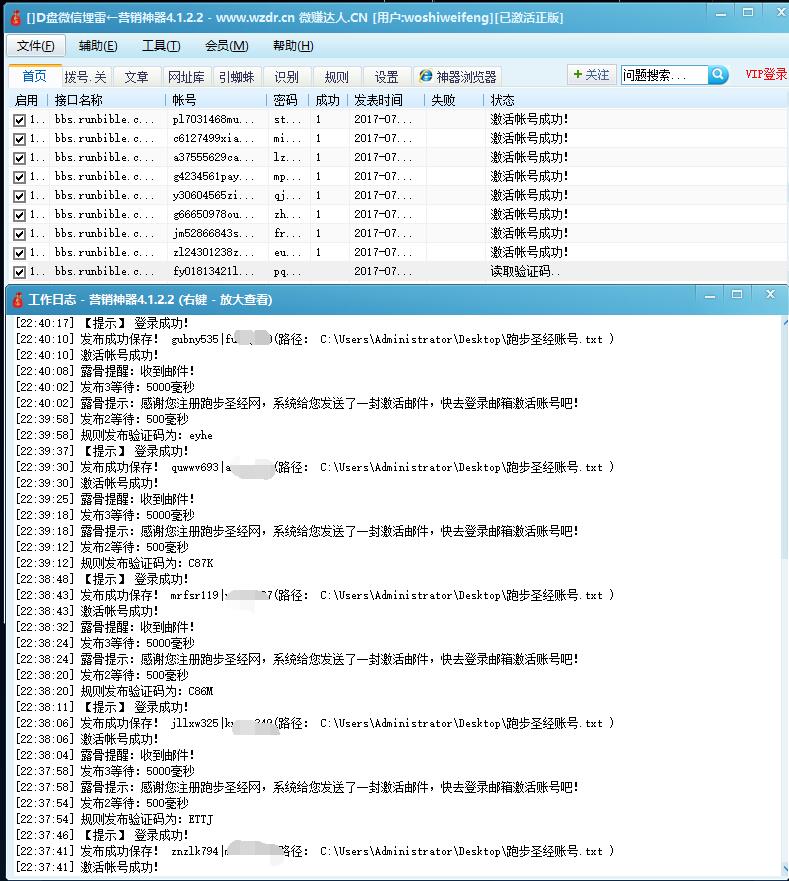The image size is (789, 881).
Task: Select interface name cell for pl7031468mu row
Action: [x=105, y=119]
